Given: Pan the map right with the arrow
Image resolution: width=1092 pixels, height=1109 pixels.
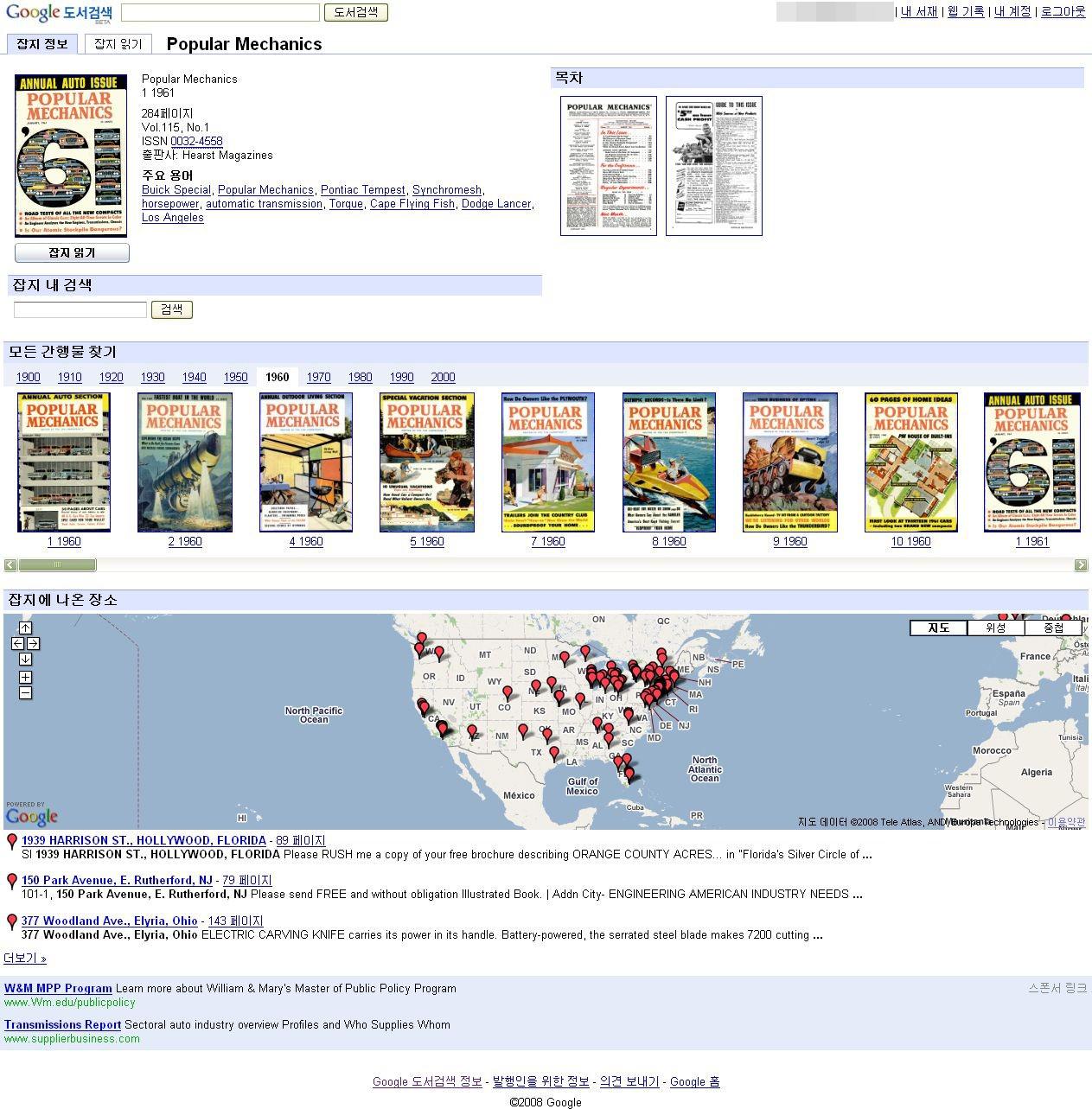Looking at the screenshot, I should click(33, 644).
